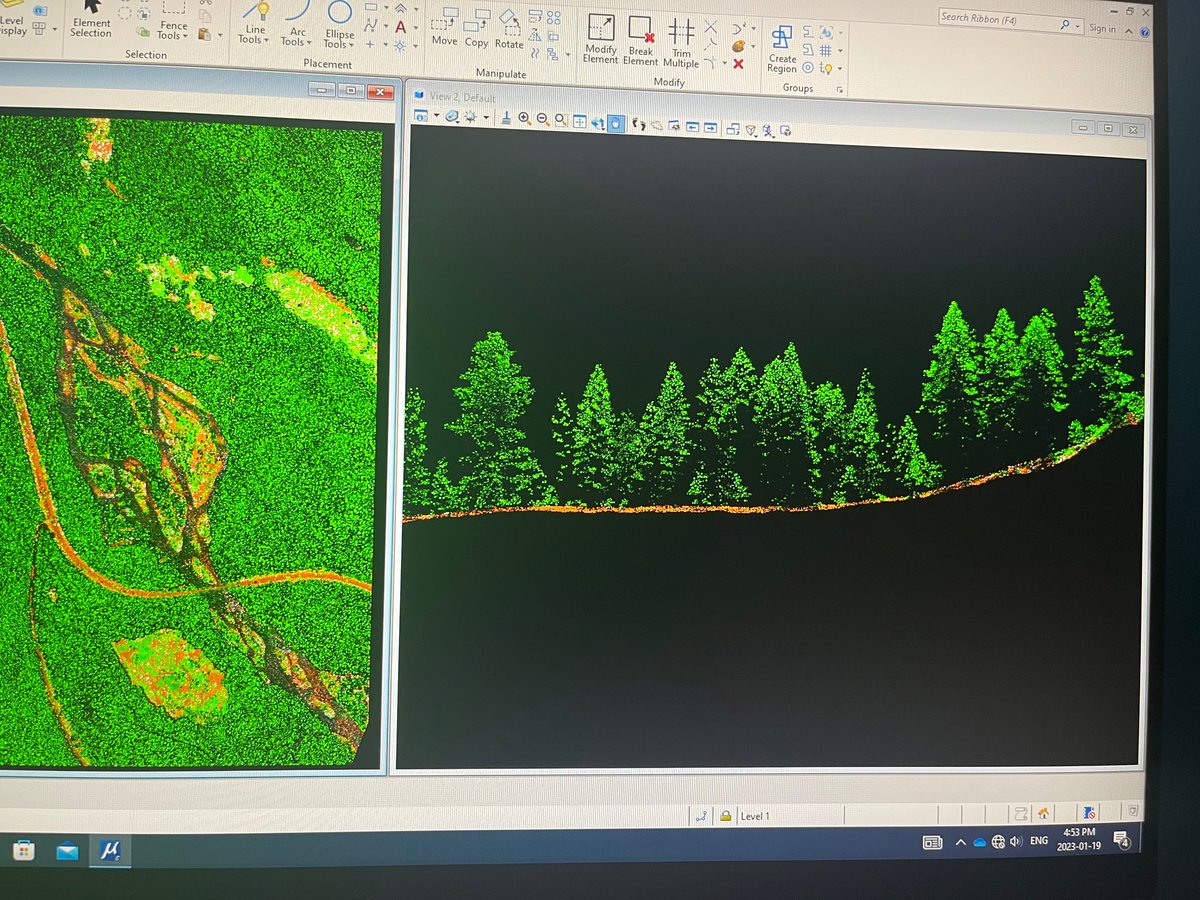Select the Move tool

coord(444,28)
